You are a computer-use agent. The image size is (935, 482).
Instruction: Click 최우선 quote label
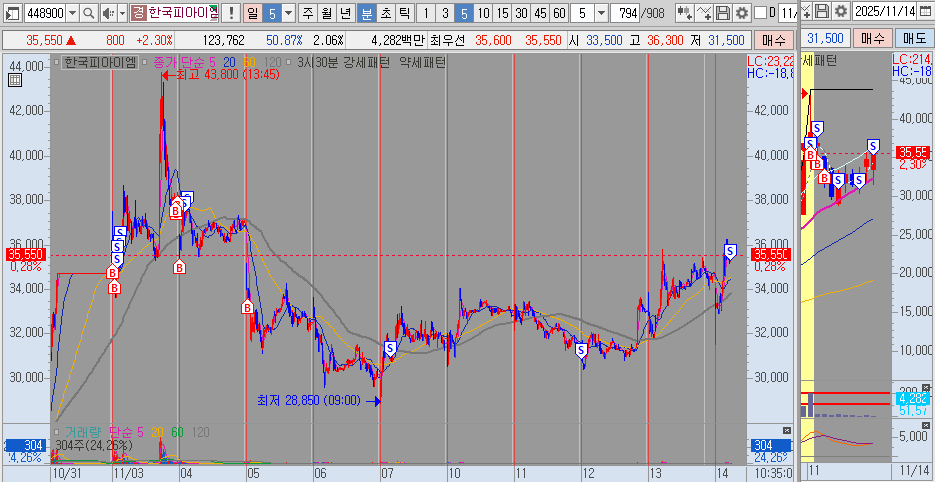445,41
